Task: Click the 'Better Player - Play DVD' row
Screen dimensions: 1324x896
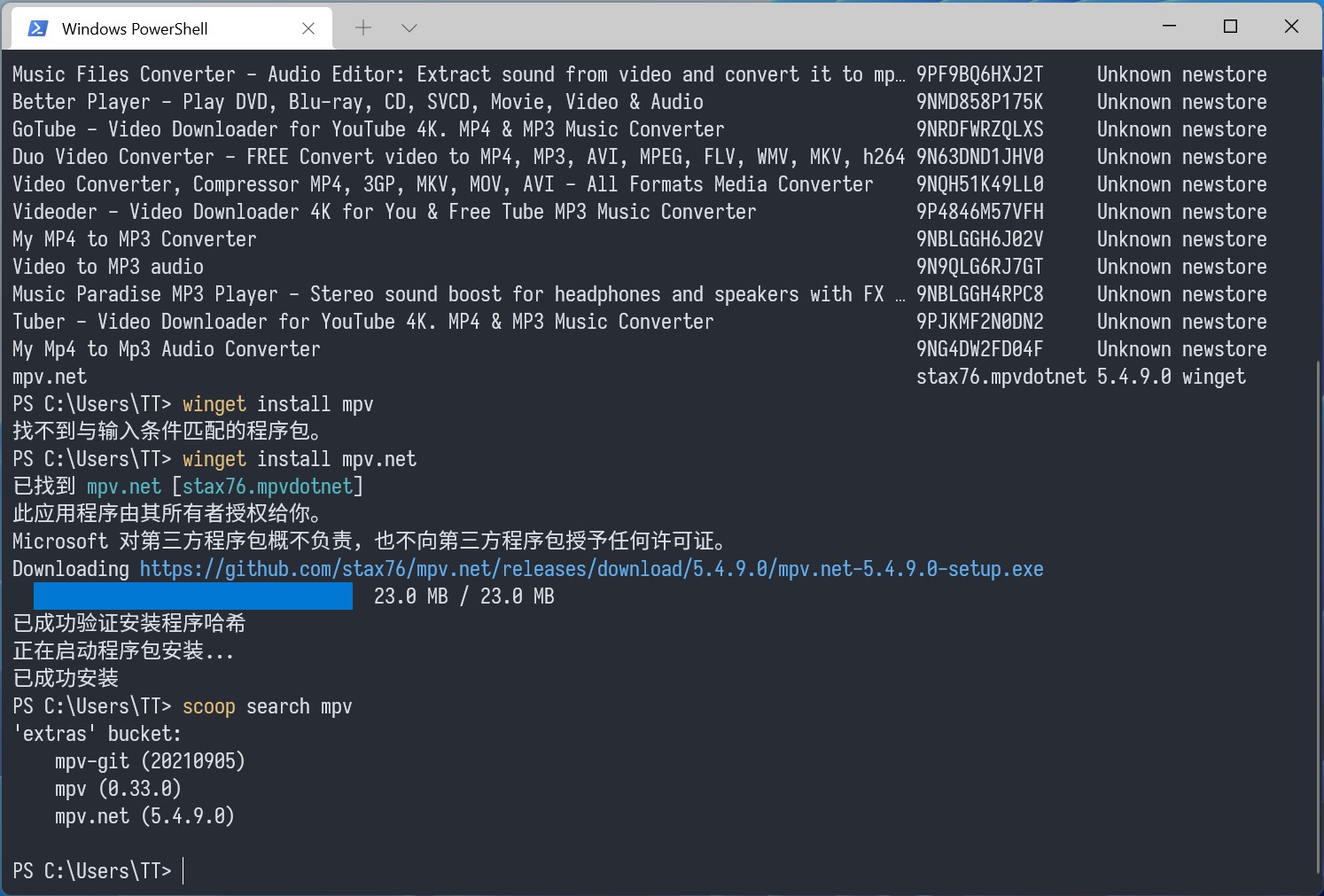Action: (640, 102)
